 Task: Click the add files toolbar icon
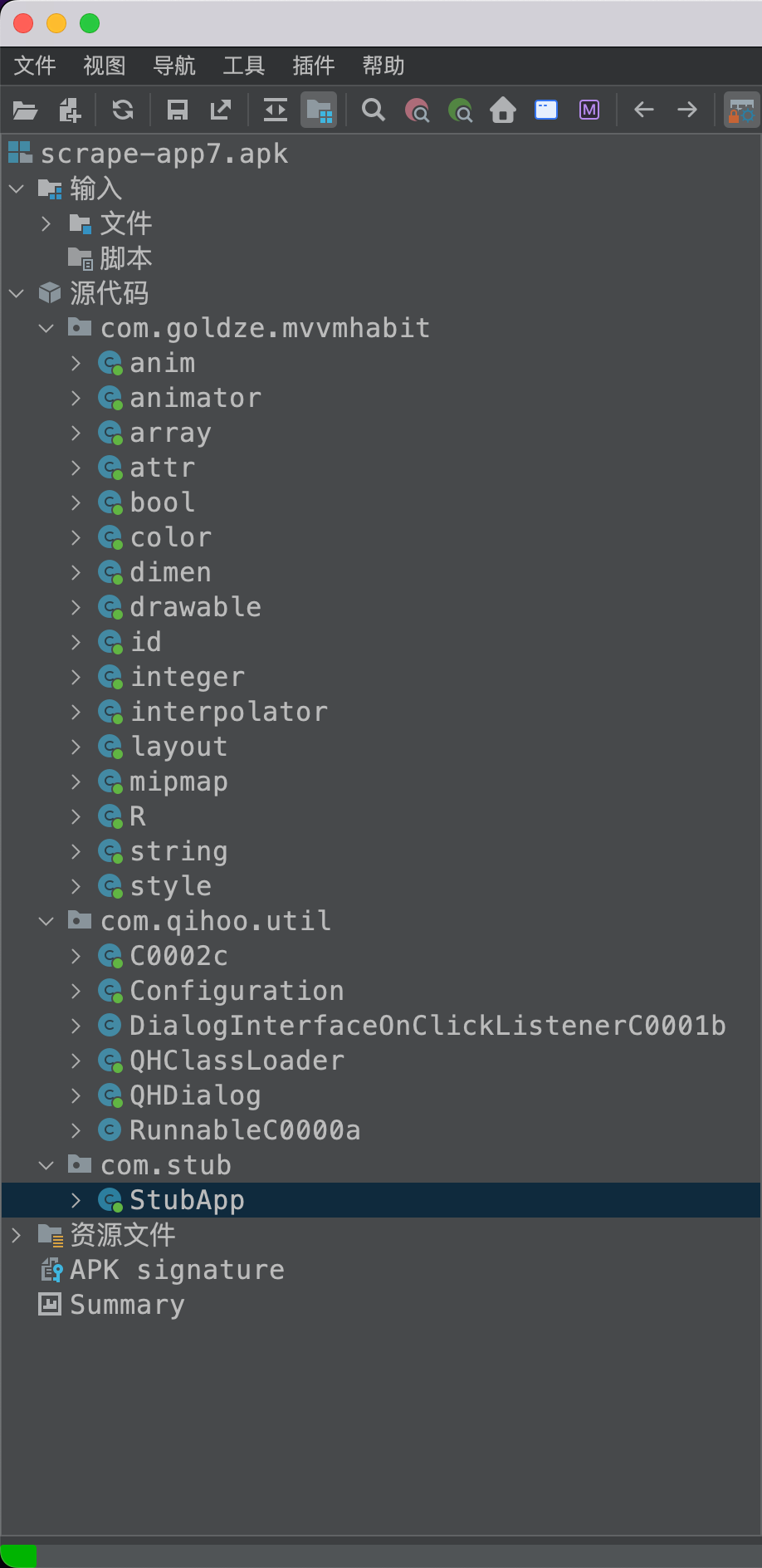[x=70, y=110]
